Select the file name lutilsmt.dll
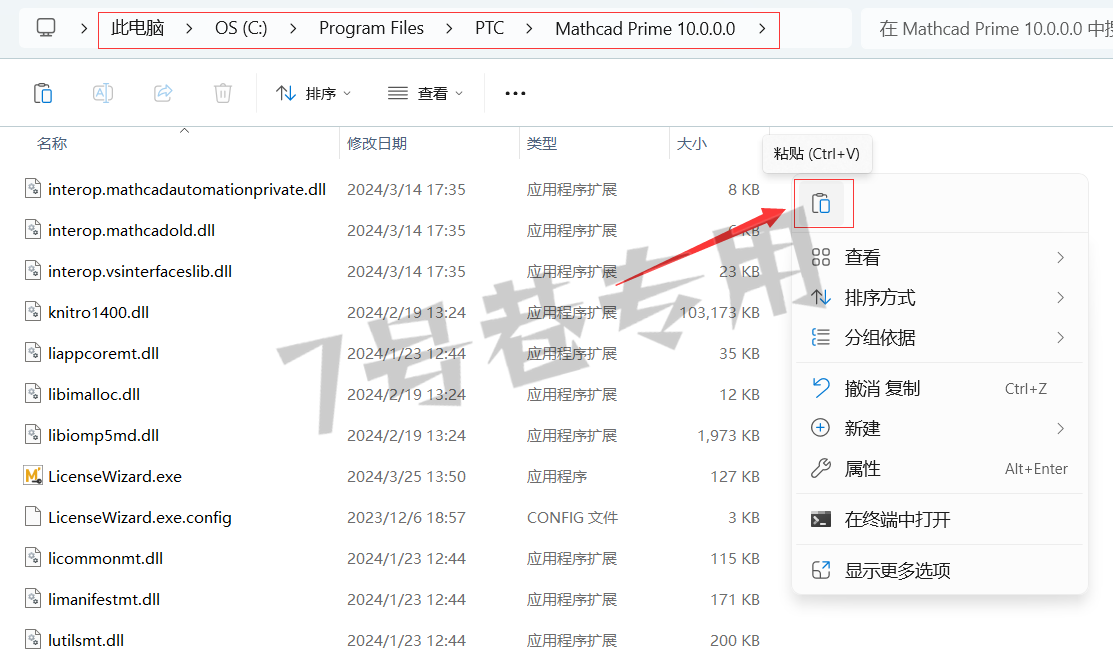Screen dimensions: 1113x654 86,641
